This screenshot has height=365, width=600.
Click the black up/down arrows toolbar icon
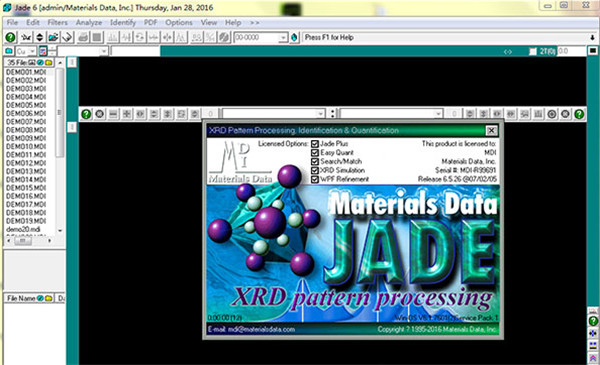point(39,37)
